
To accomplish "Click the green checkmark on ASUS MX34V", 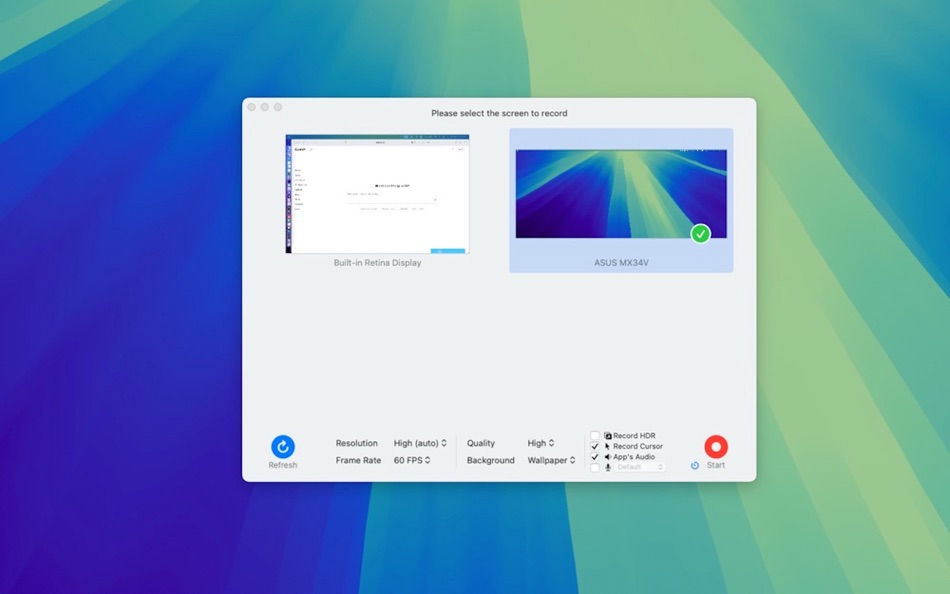I will click(x=701, y=233).
